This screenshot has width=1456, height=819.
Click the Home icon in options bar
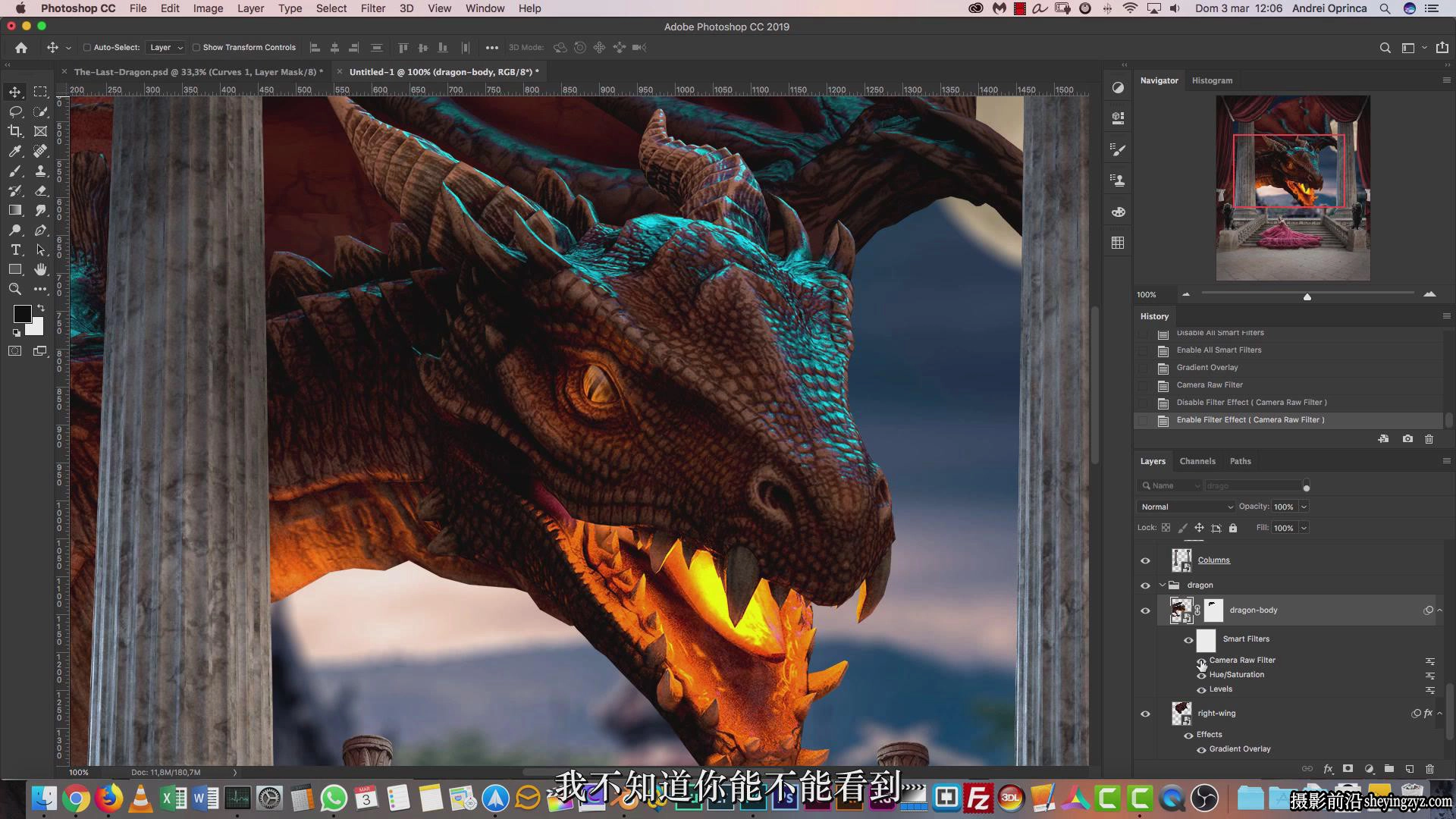21,48
